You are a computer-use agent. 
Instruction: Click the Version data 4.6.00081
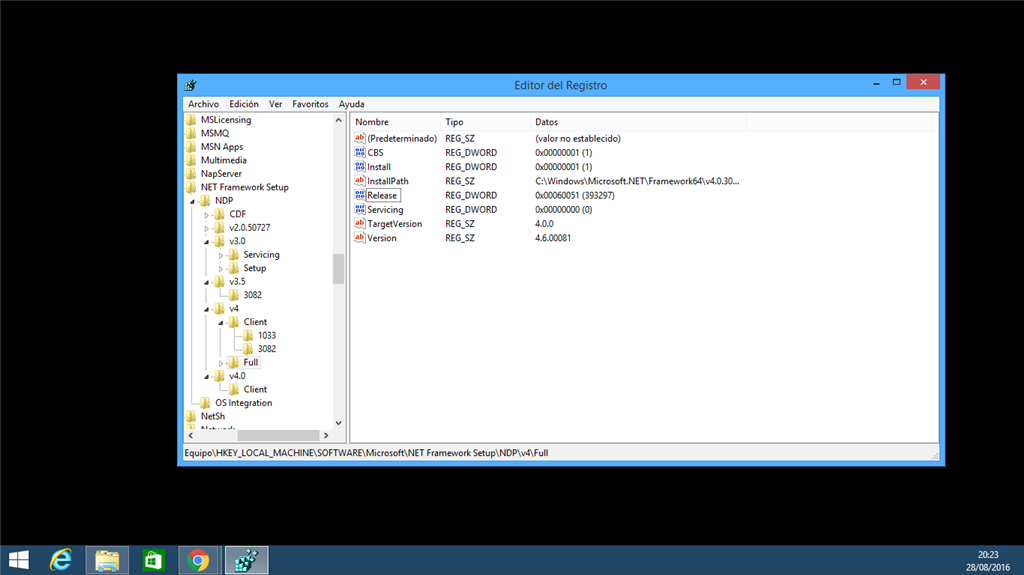pyautogui.click(x=553, y=238)
